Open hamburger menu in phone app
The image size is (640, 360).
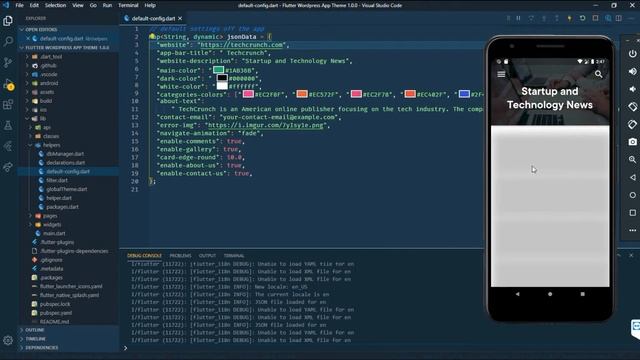click(x=501, y=74)
